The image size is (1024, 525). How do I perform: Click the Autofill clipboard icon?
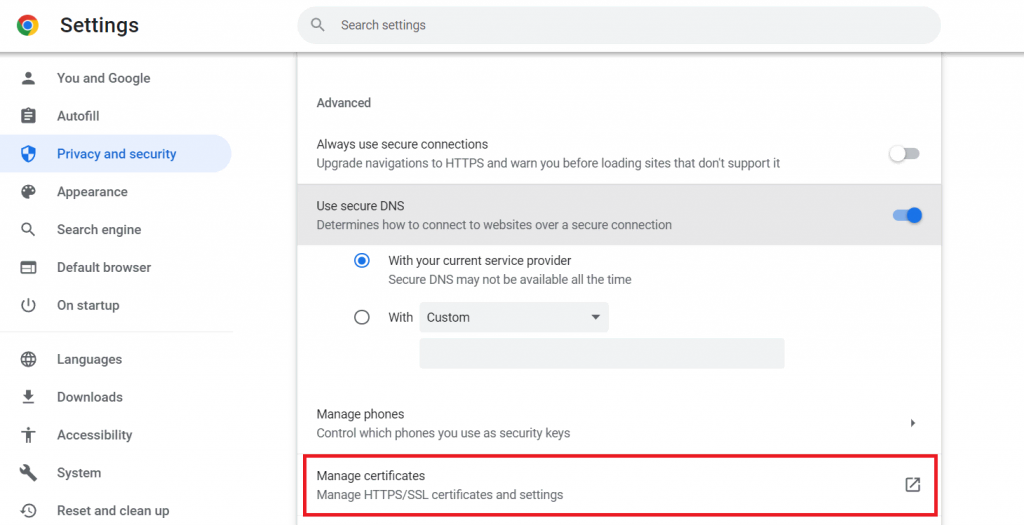28,116
